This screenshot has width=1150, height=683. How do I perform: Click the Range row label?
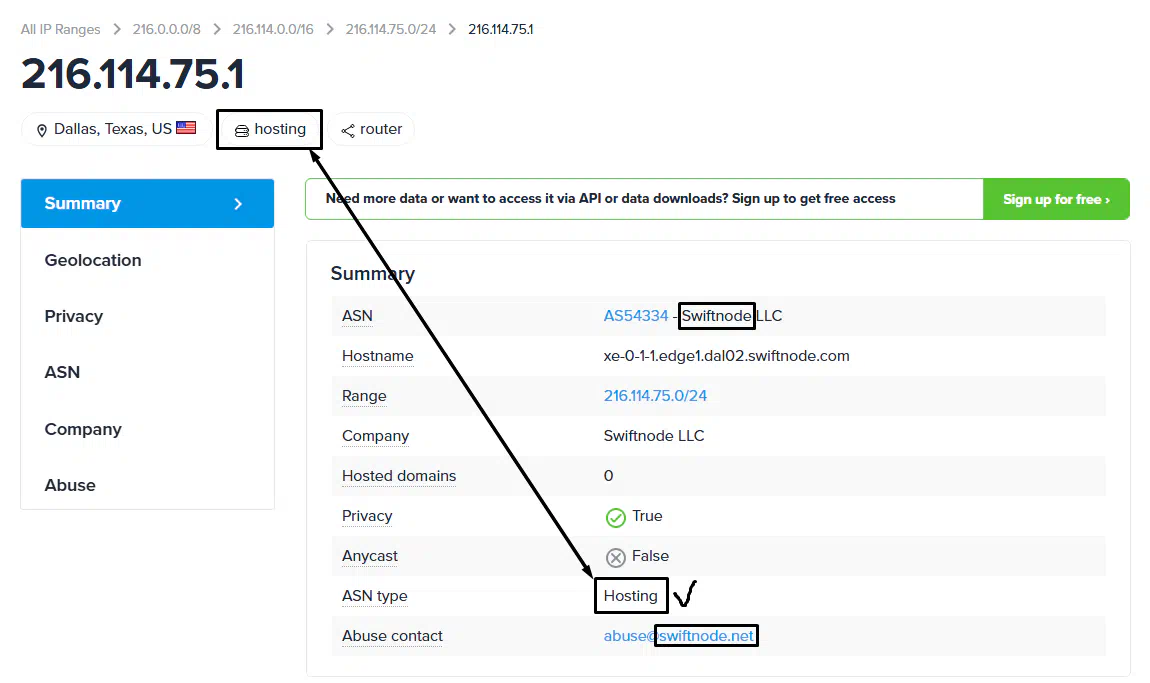(364, 396)
